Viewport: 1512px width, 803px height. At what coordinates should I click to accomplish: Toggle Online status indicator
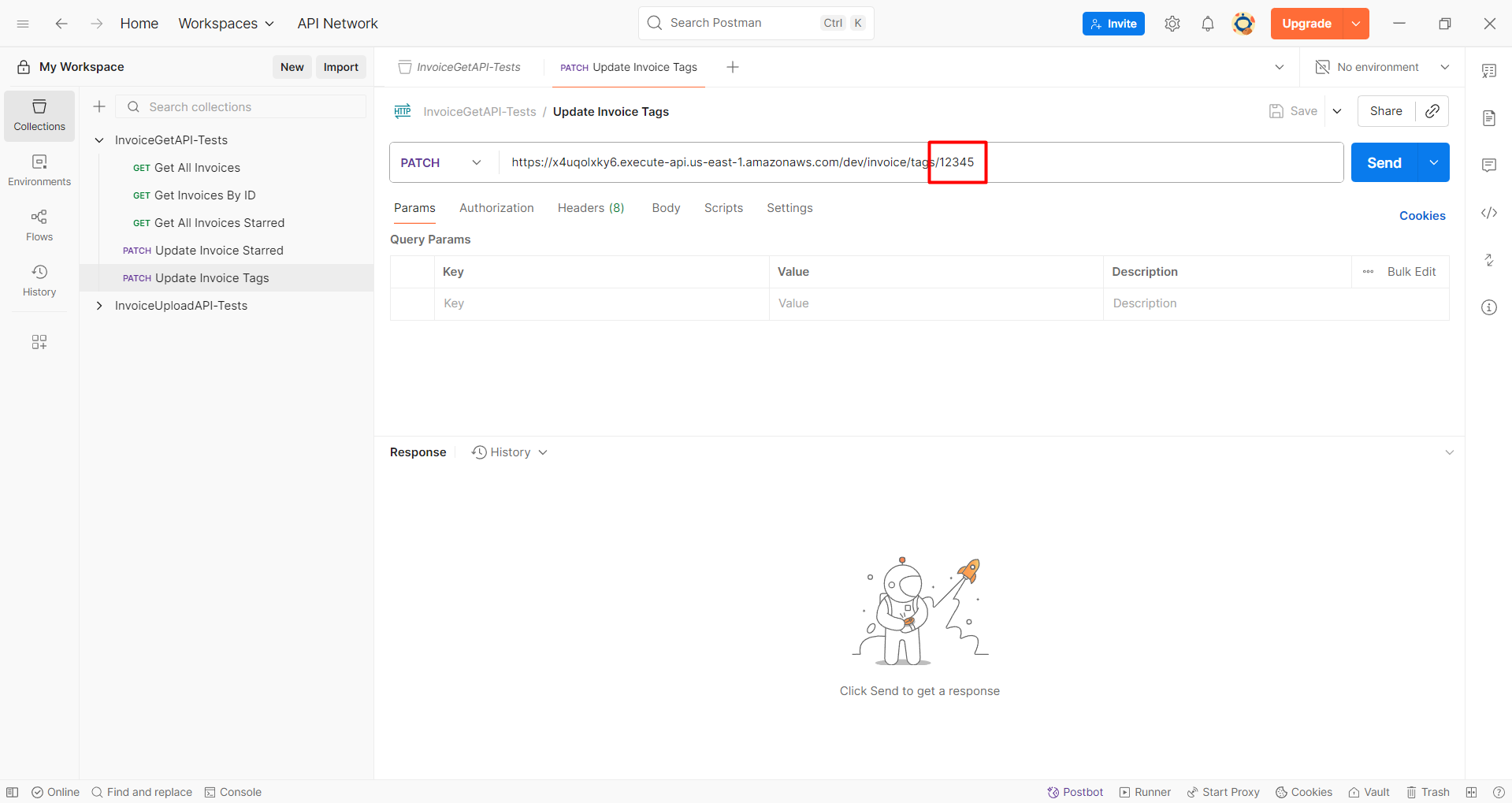coord(55,792)
